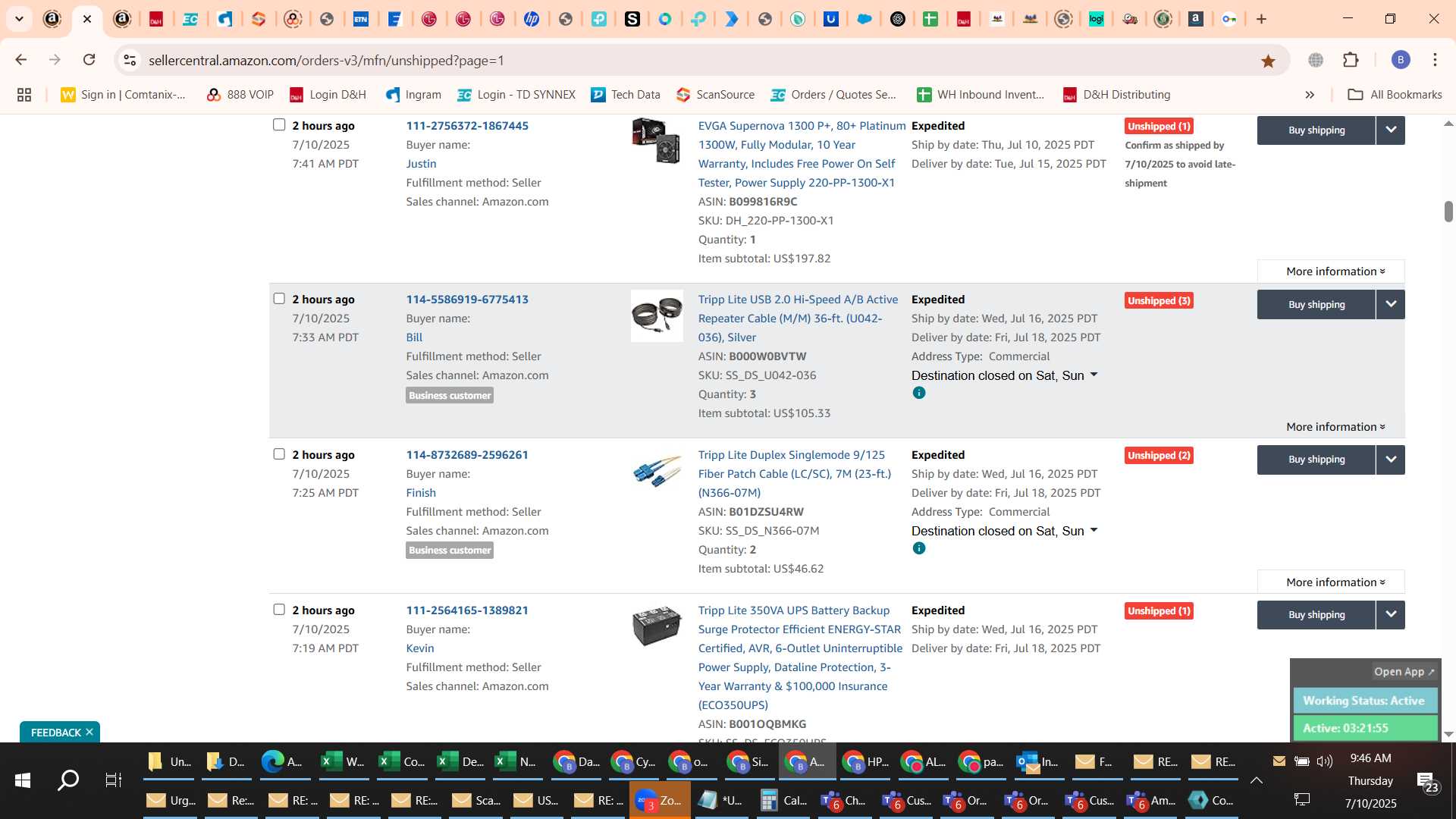Open Calculator from taskbar
1456x819 pixels.
click(783, 801)
